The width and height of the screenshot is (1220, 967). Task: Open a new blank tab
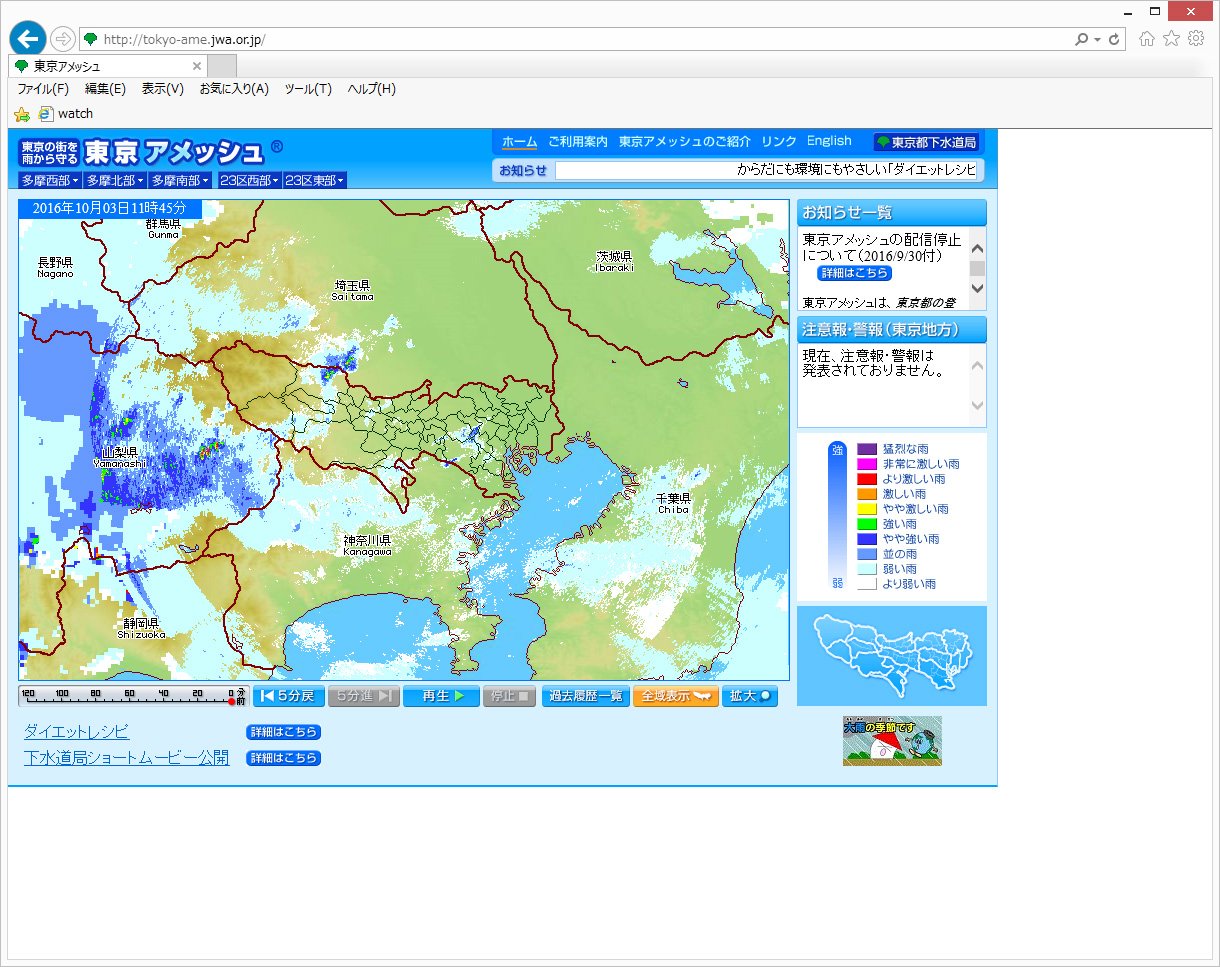point(222,66)
